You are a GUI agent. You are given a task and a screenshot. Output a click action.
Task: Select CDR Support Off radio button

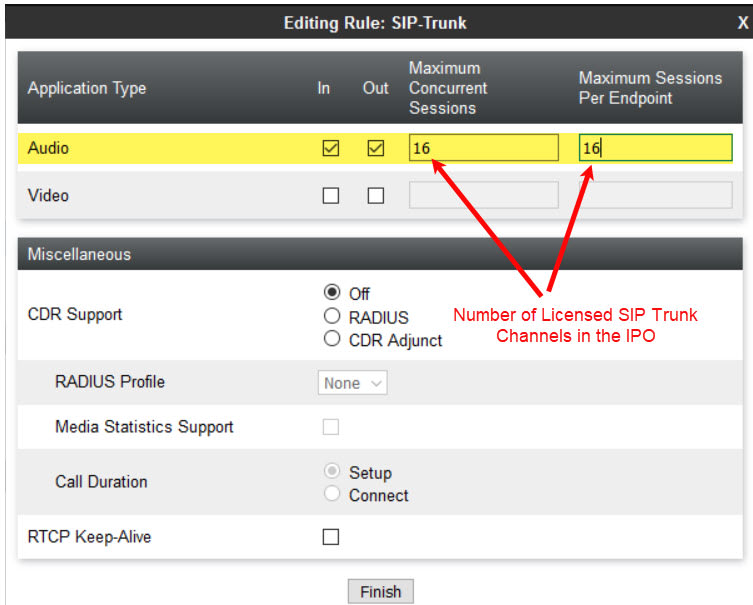(332, 291)
